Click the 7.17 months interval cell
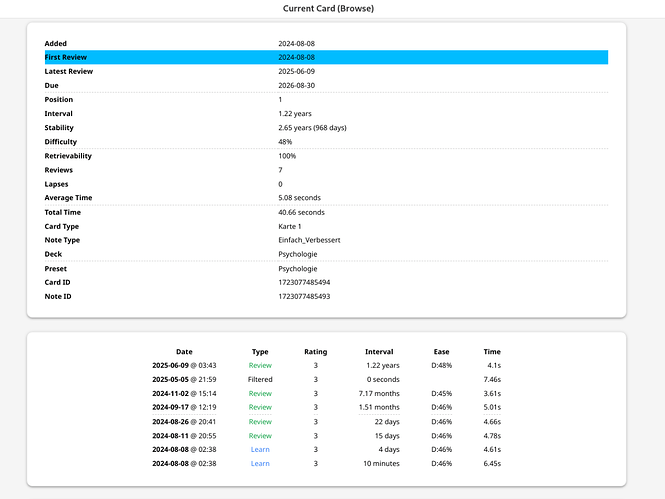 tap(379, 393)
